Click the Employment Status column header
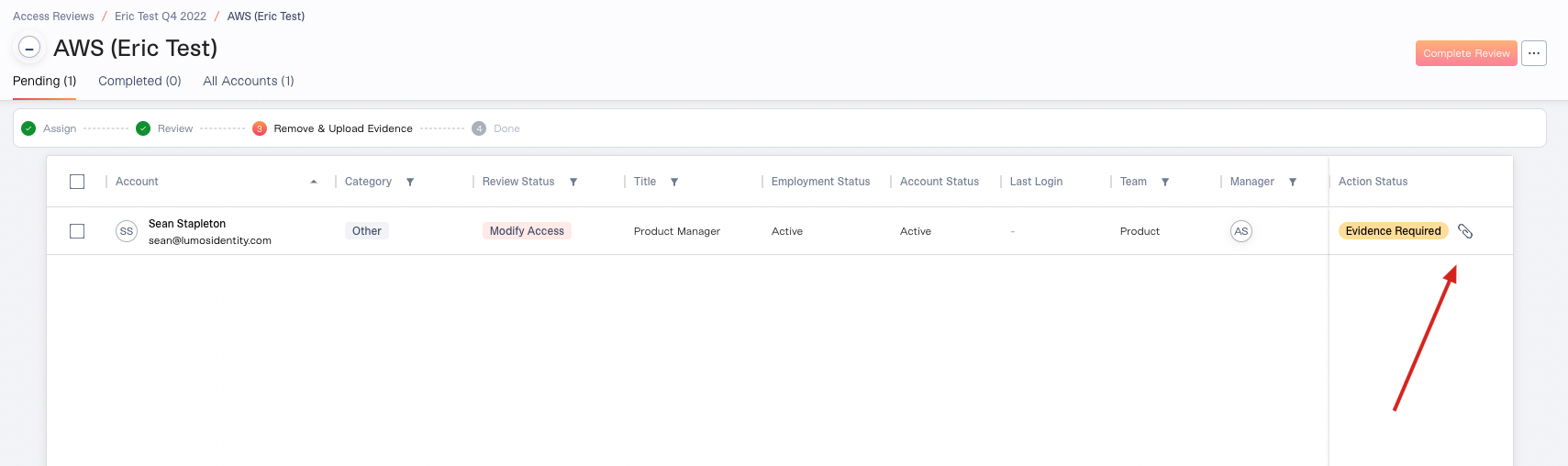Image resolution: width=1568 pixels, height=466 pixels. pyautogui.click(x=820, y=182)
